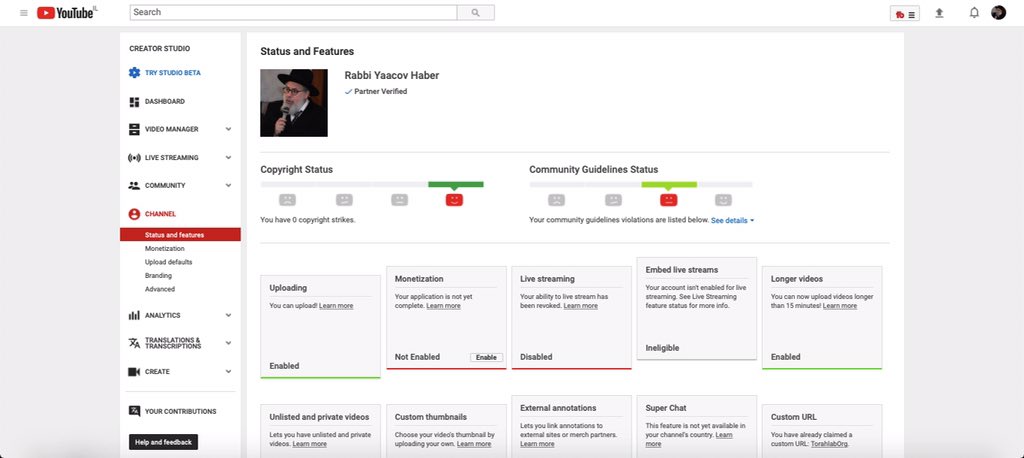Image resolution: width=1024 pixels, height=458 pixels.
Task: Click the search magnifier button
Action: (475, 12)
